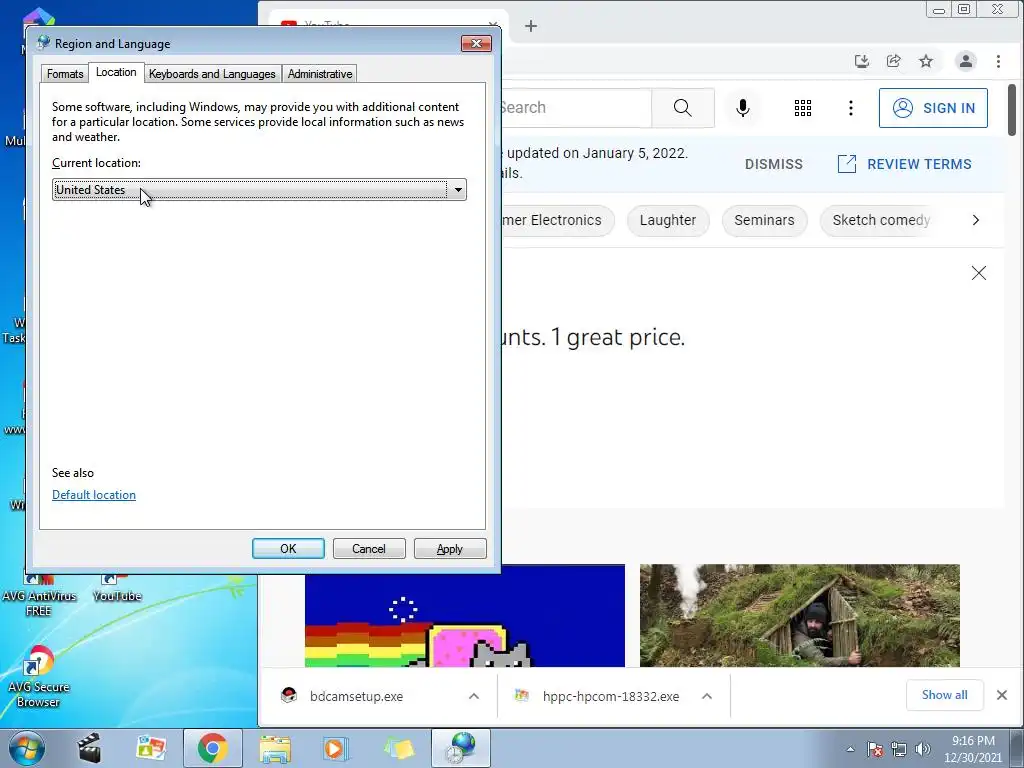Click the YouTube search field
Image resolution: width=1024 pixels, height=768 pixels.
click(x=575, y=108)
